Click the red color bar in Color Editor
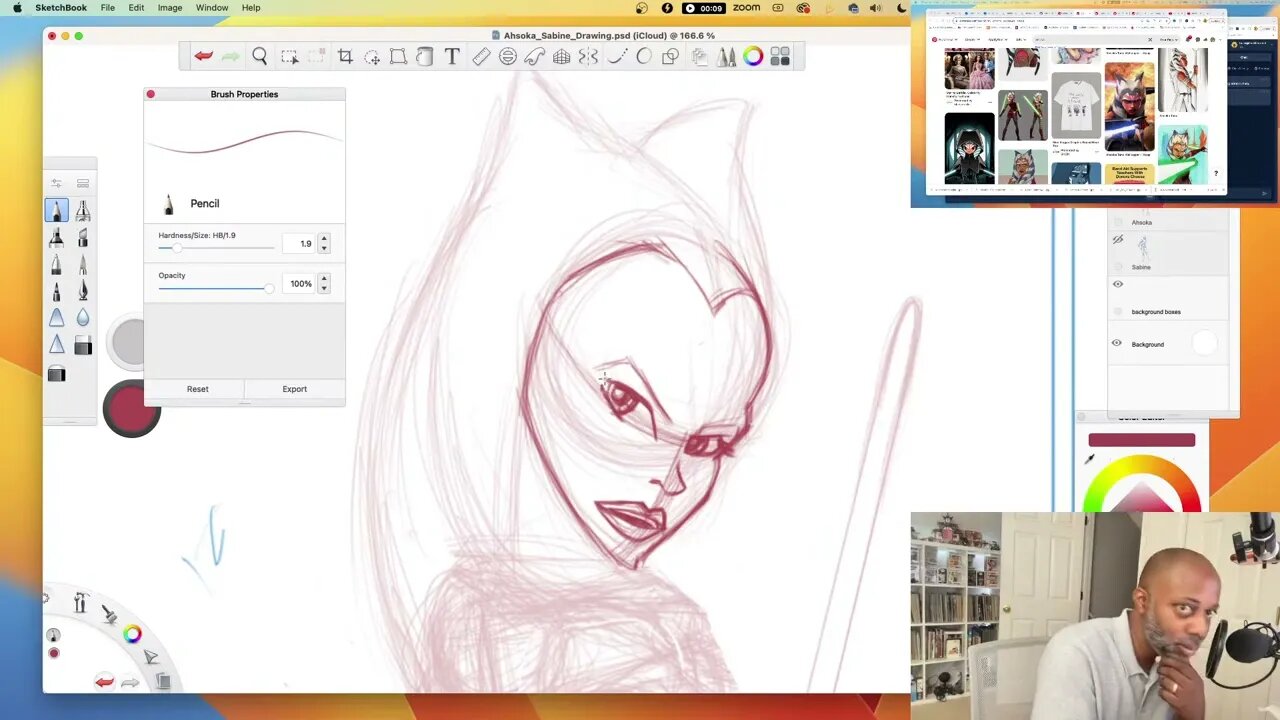The image size is (1280, 720). point(1141,440)
